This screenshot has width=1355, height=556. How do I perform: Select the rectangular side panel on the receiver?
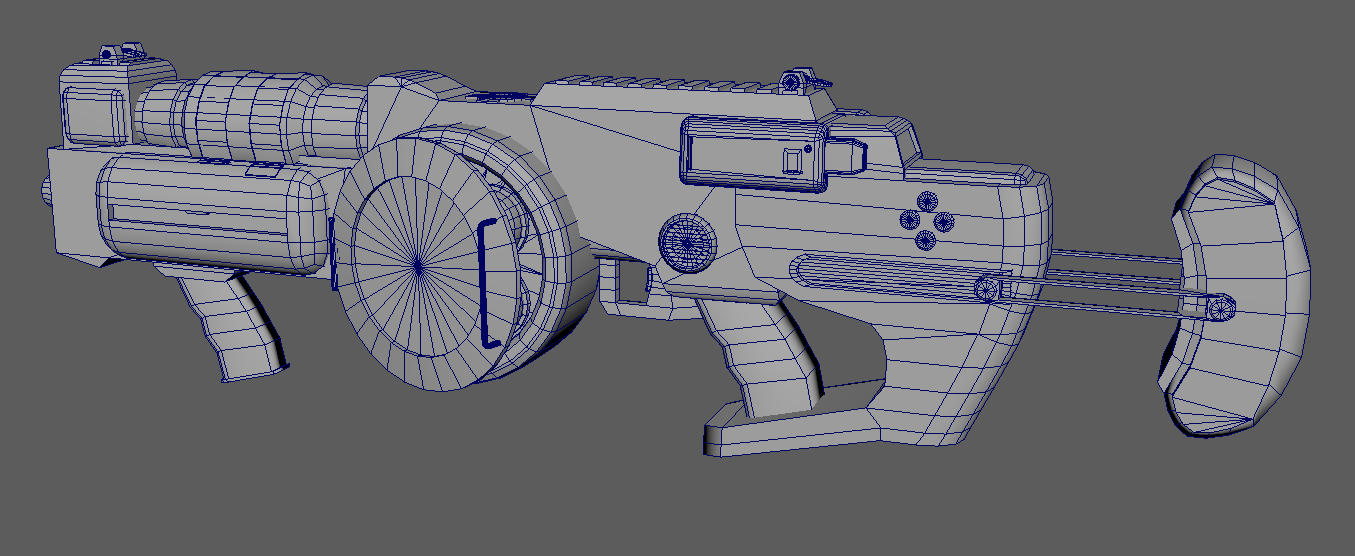[755, 153]
